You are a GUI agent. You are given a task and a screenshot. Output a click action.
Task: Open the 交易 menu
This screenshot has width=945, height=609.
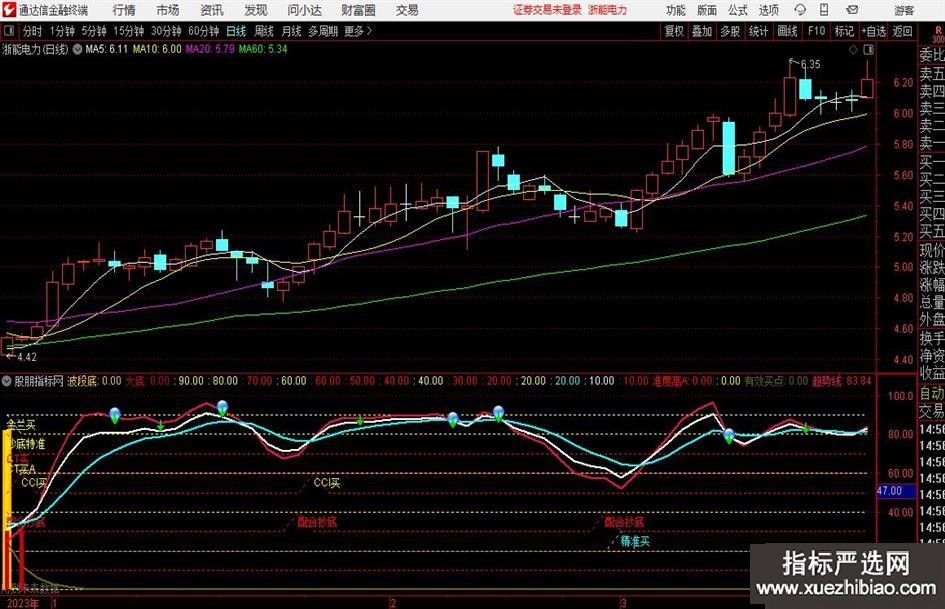[407, 10]
